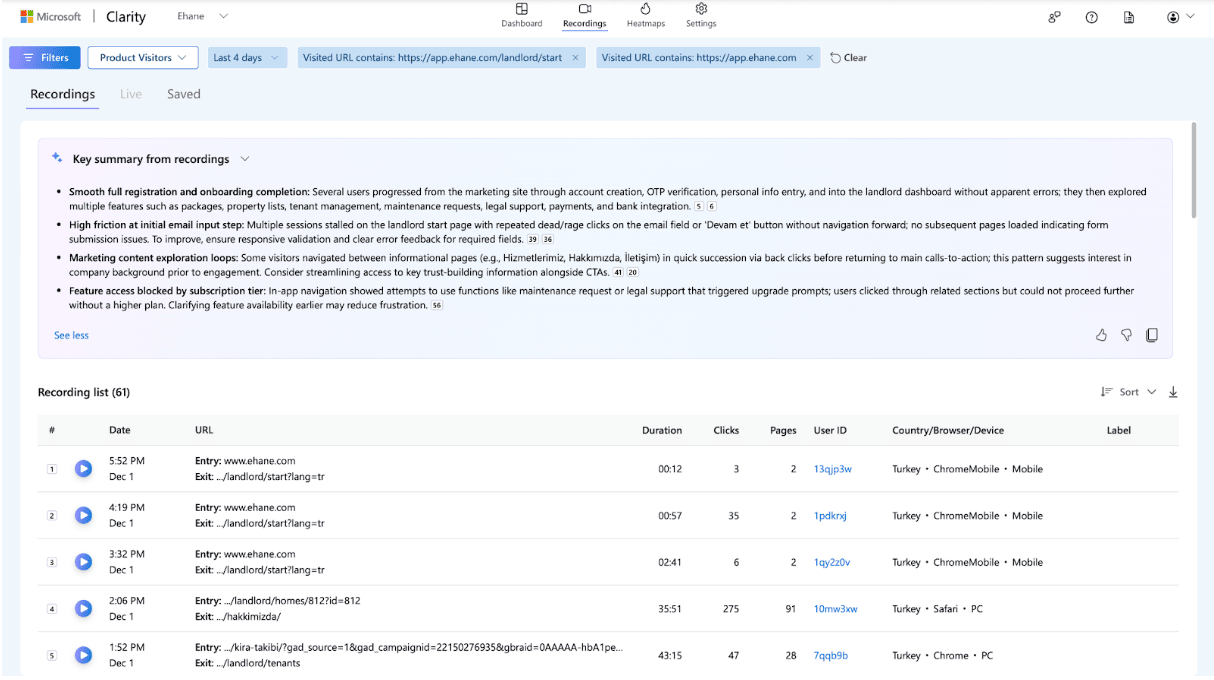Open the Product Visitors dropdown
Image resolution: width=1214 pixels, height=680 pixels.
(142, 58)
